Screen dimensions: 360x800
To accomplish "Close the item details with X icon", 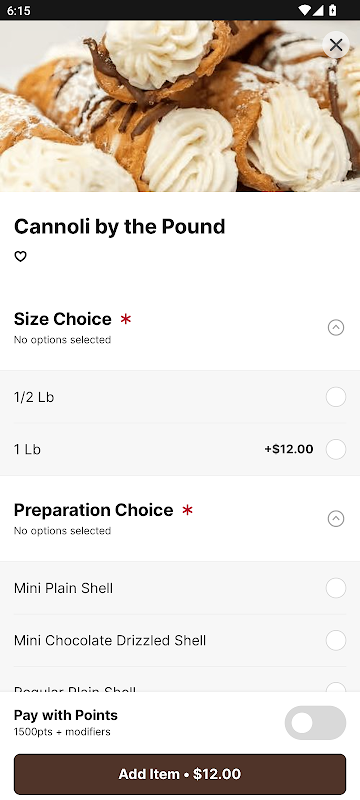I will coord(336,45).
